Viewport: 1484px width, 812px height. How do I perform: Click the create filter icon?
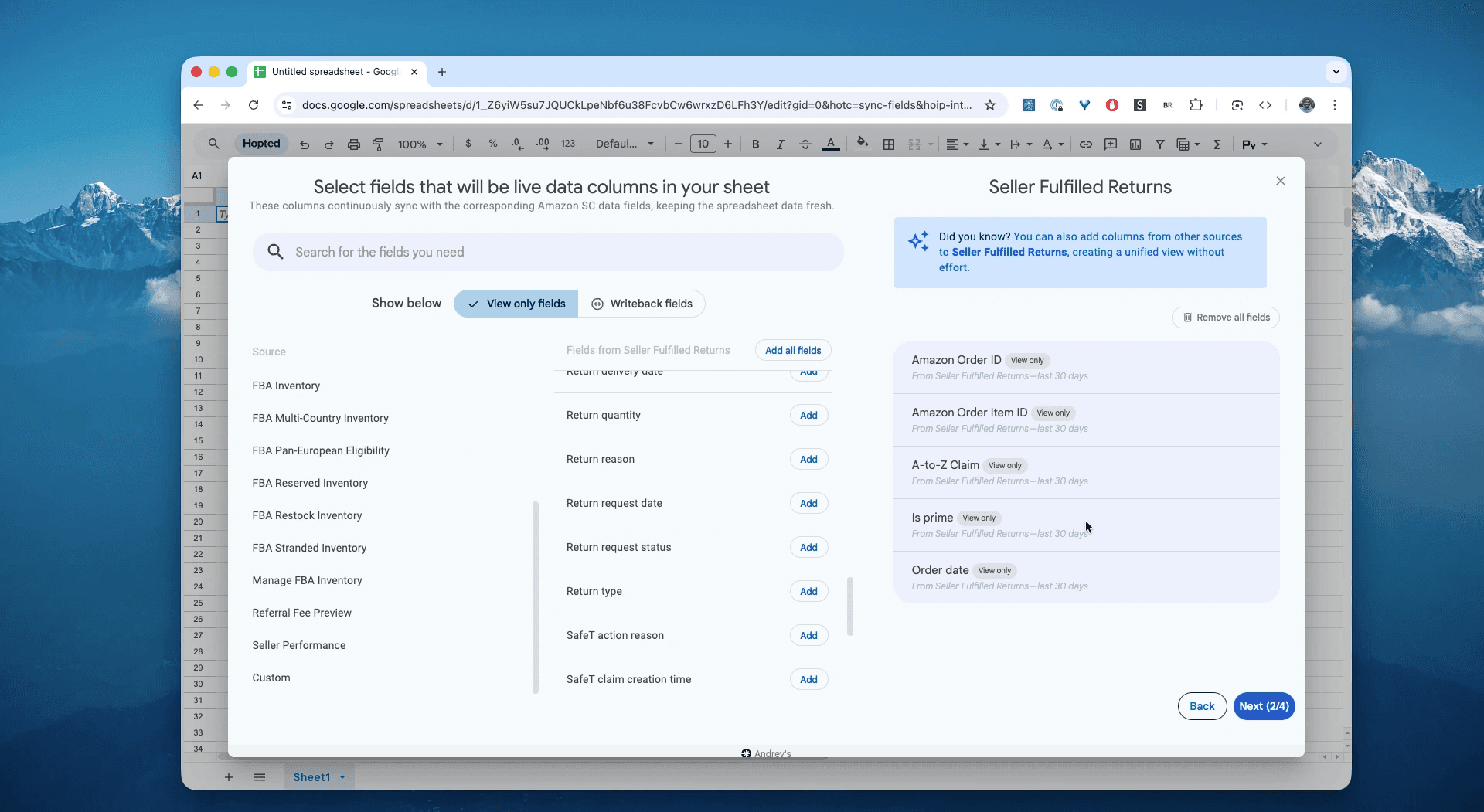click(1160, 144)
